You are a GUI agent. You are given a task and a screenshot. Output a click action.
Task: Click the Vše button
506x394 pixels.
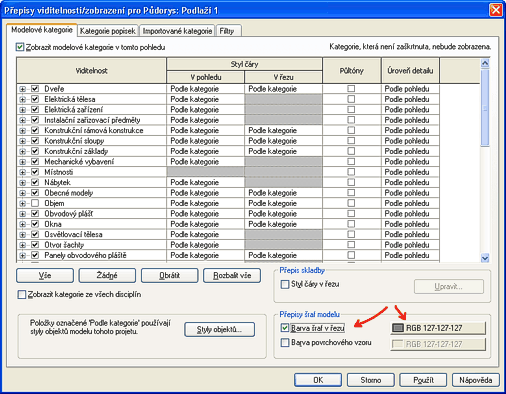tap(45, 276)
